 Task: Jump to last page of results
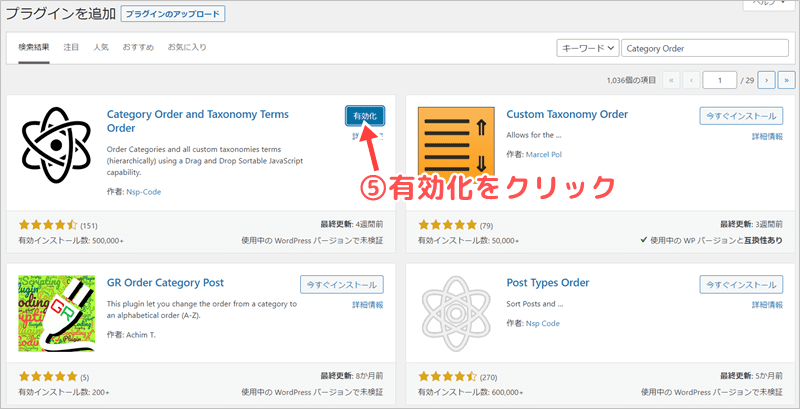pyautogui.click(x=787, y=79)
